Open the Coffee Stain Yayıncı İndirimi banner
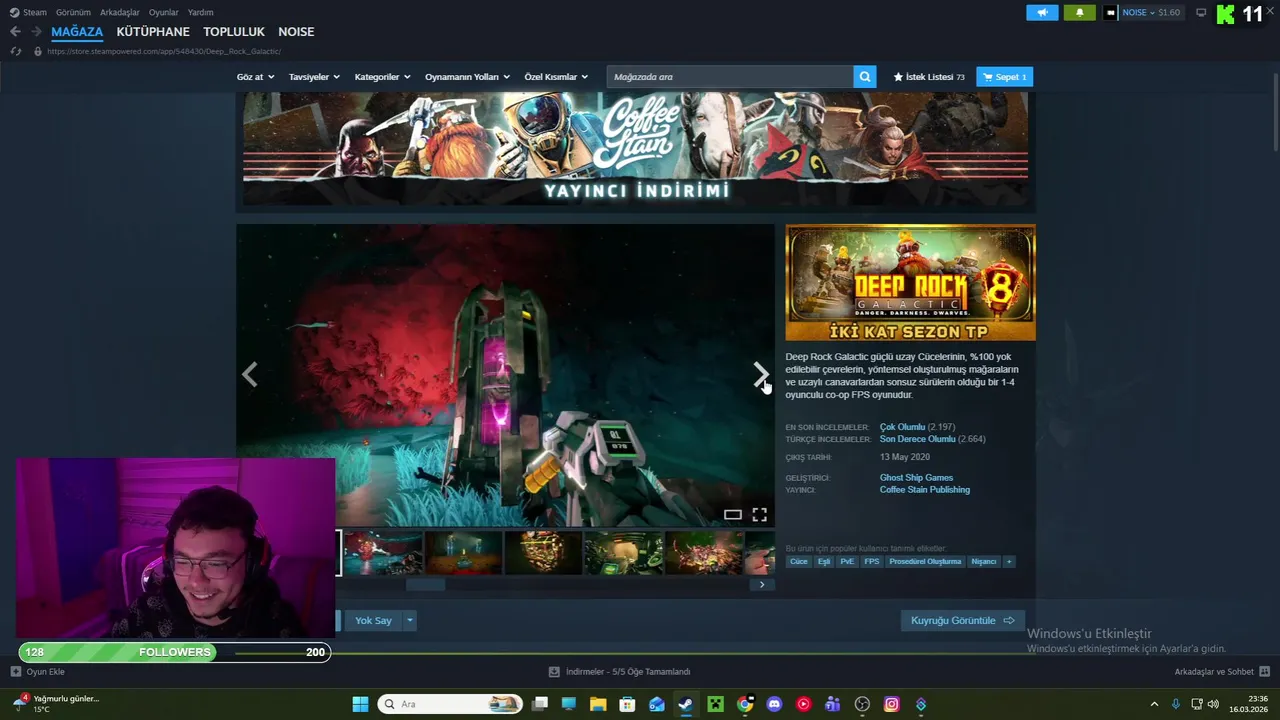The height and width of the screenshot is (720, 1280). tap(636, 150)
